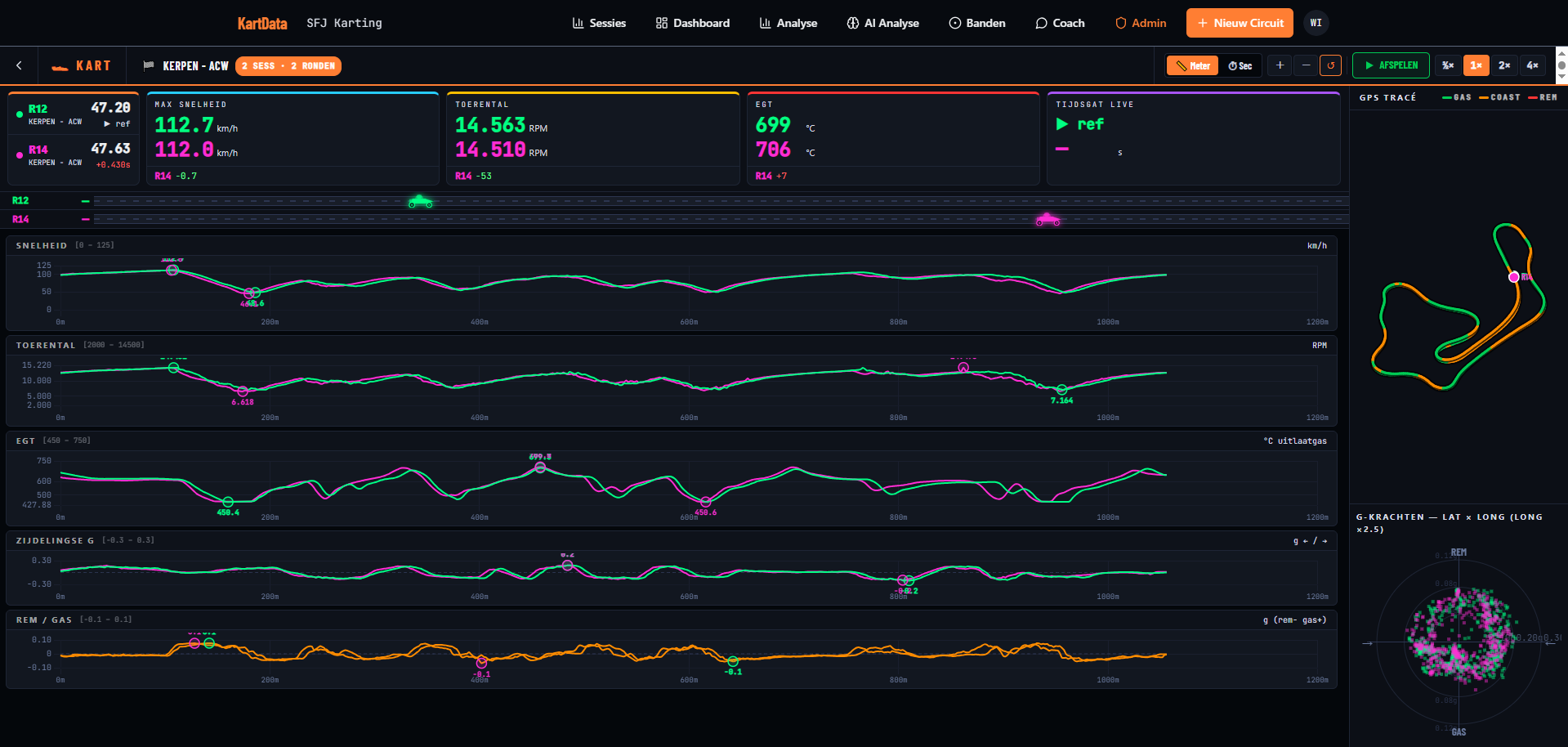This screenshot has height=747, width=1568.
Task: Click the ZIJDELINGSE G chart title
Action: [55, 540]
